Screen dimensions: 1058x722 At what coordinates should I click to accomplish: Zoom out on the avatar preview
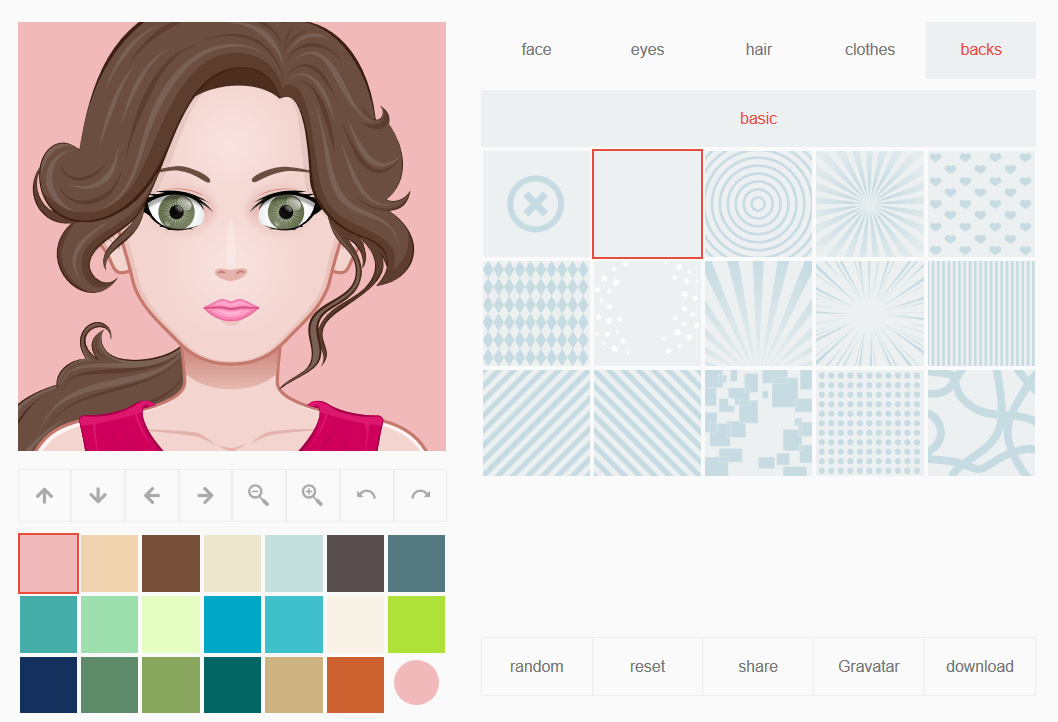258,495
